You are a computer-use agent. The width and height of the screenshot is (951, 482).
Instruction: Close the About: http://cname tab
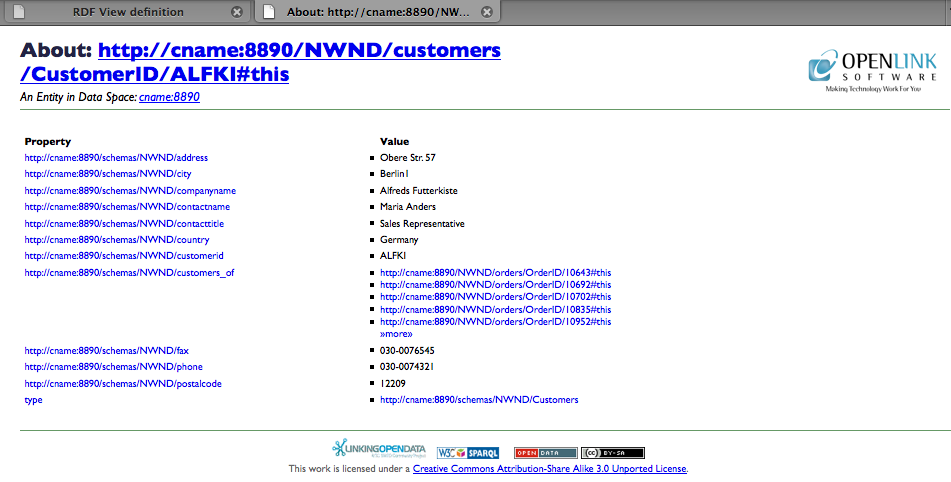coord(487,12)
